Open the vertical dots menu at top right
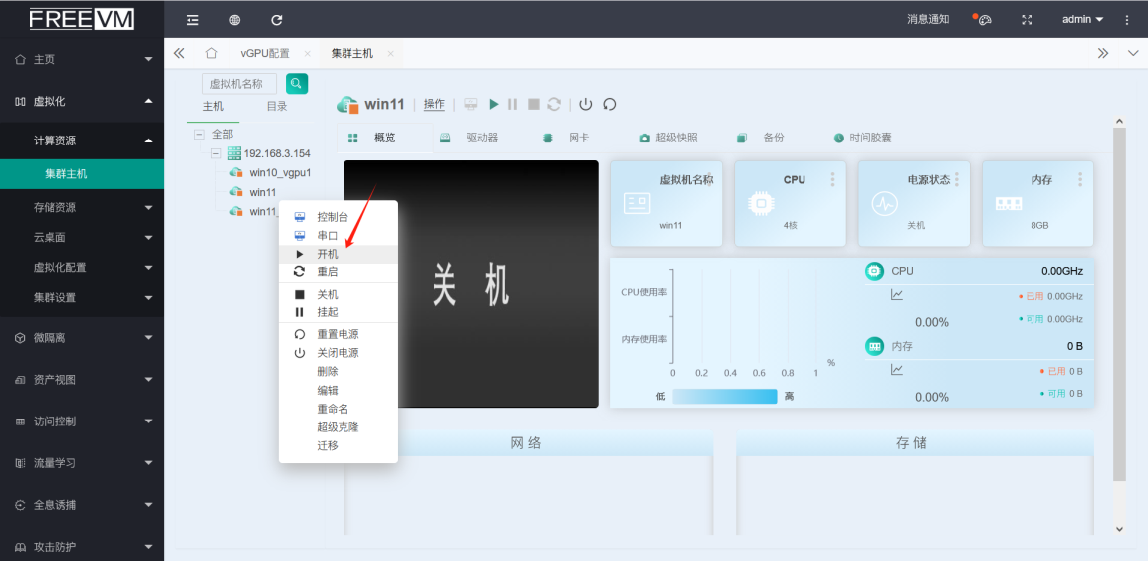 click(x=1127, y=20)
